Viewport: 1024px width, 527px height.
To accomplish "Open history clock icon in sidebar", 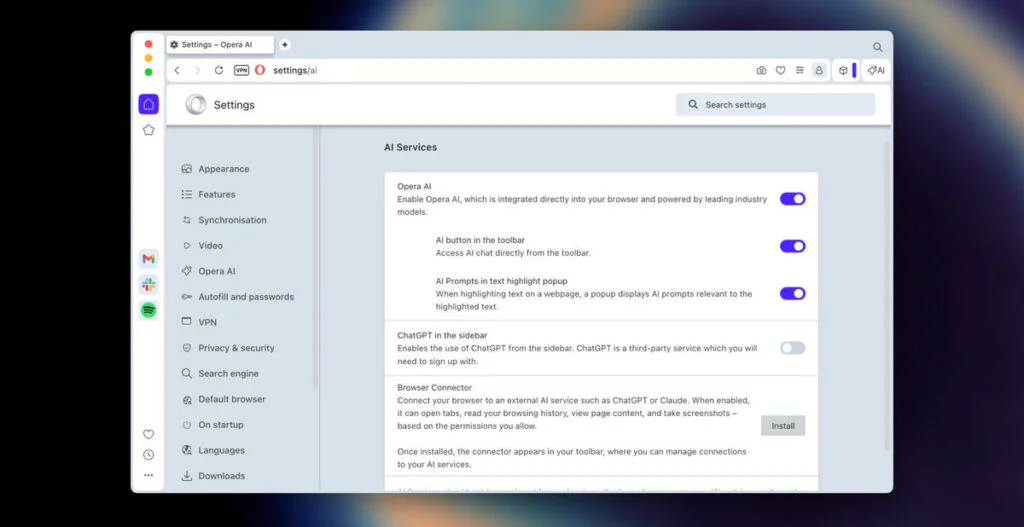I will [x=148, y=455].
